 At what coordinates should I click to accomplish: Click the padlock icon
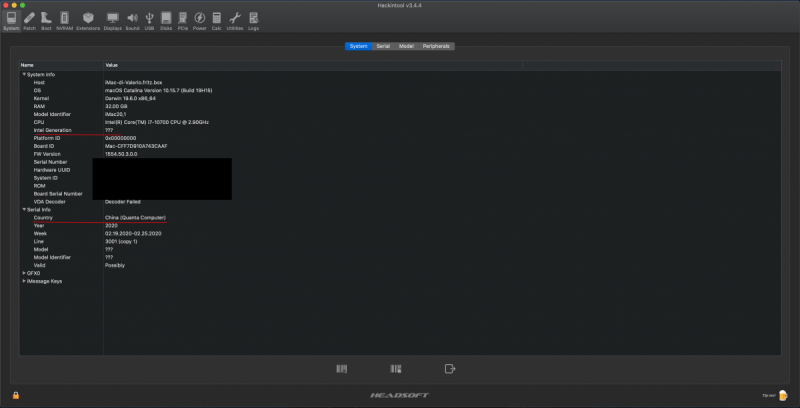pyautogui.click(x=16, y=395)
